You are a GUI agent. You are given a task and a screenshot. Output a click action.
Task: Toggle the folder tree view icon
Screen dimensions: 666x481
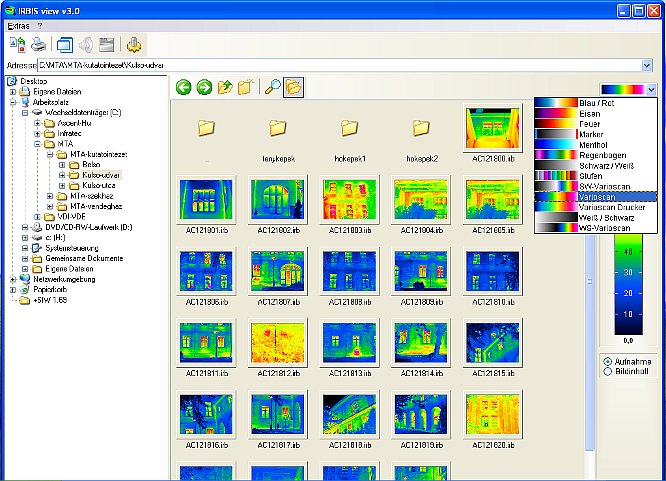[293, 87]
